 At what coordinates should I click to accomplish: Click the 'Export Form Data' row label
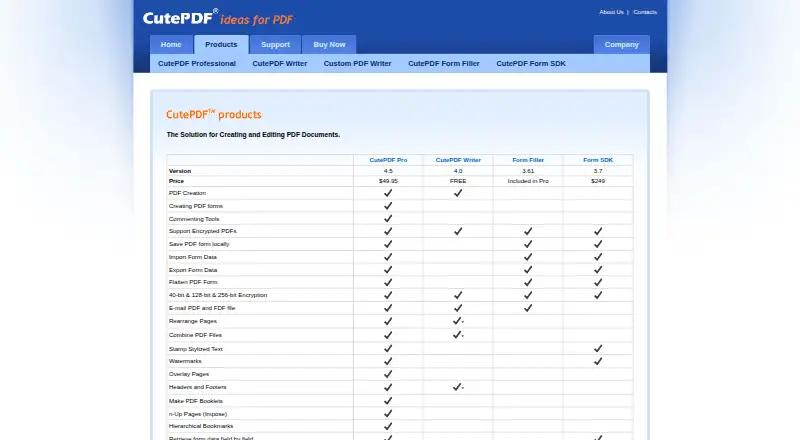click(x=193, y=270)
